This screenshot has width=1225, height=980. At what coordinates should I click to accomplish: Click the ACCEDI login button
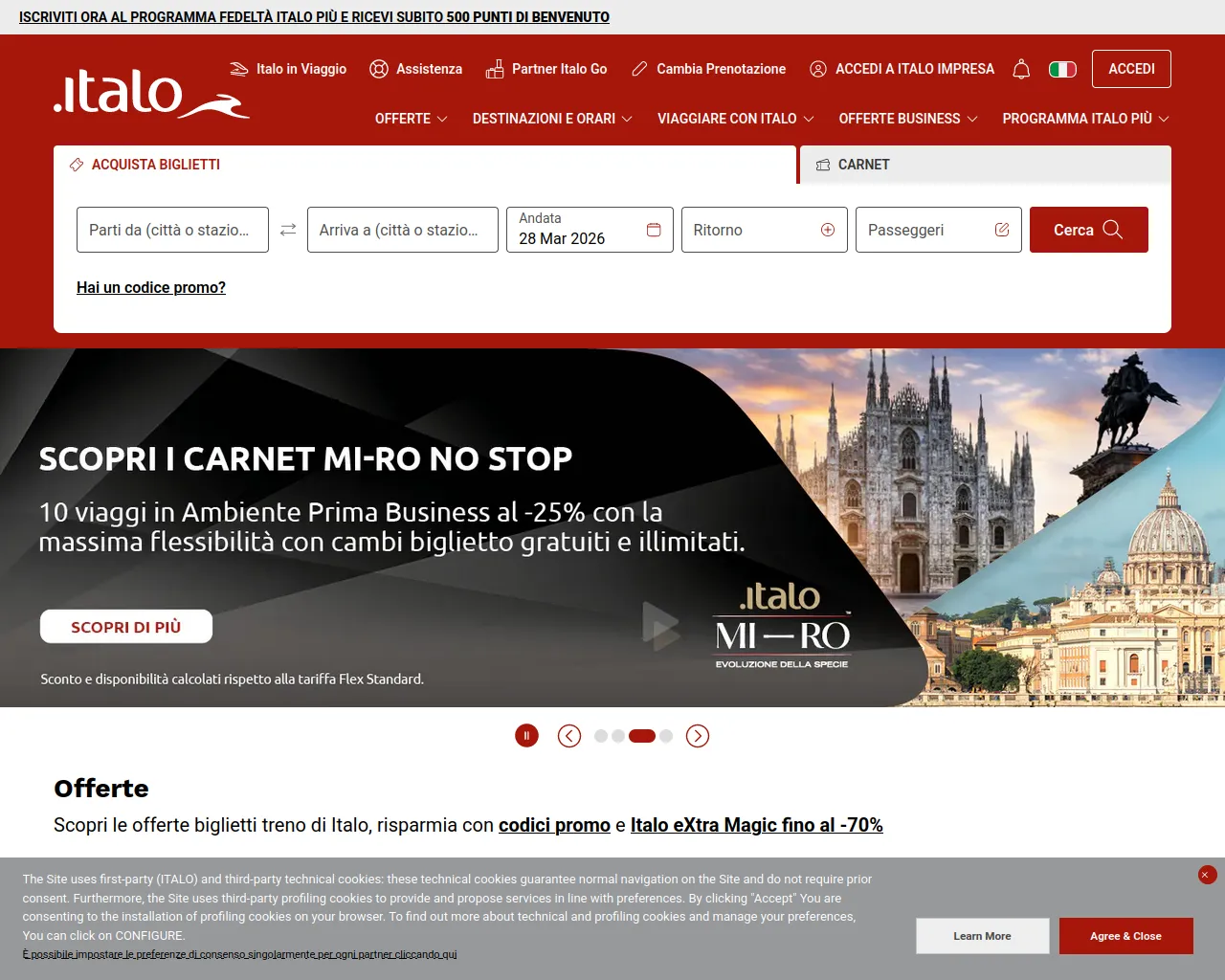pos(1131,69)
